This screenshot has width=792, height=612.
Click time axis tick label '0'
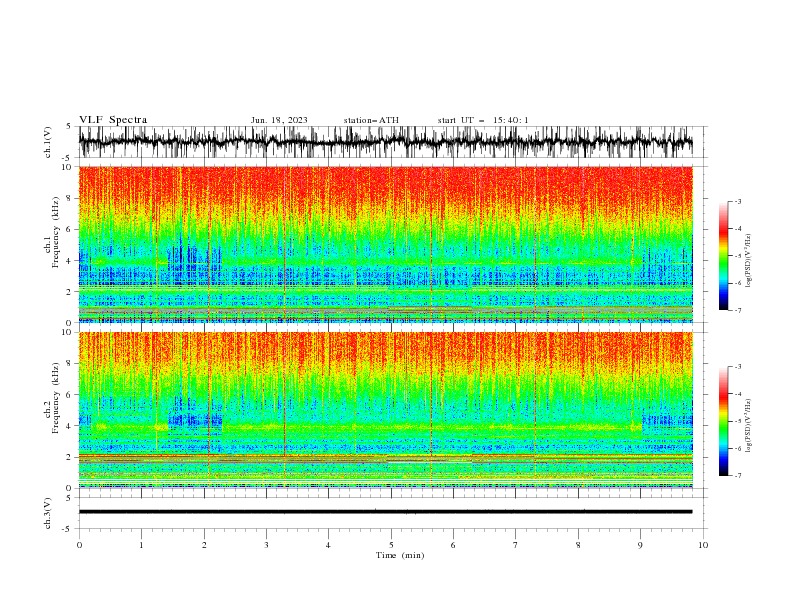[79, 545]
